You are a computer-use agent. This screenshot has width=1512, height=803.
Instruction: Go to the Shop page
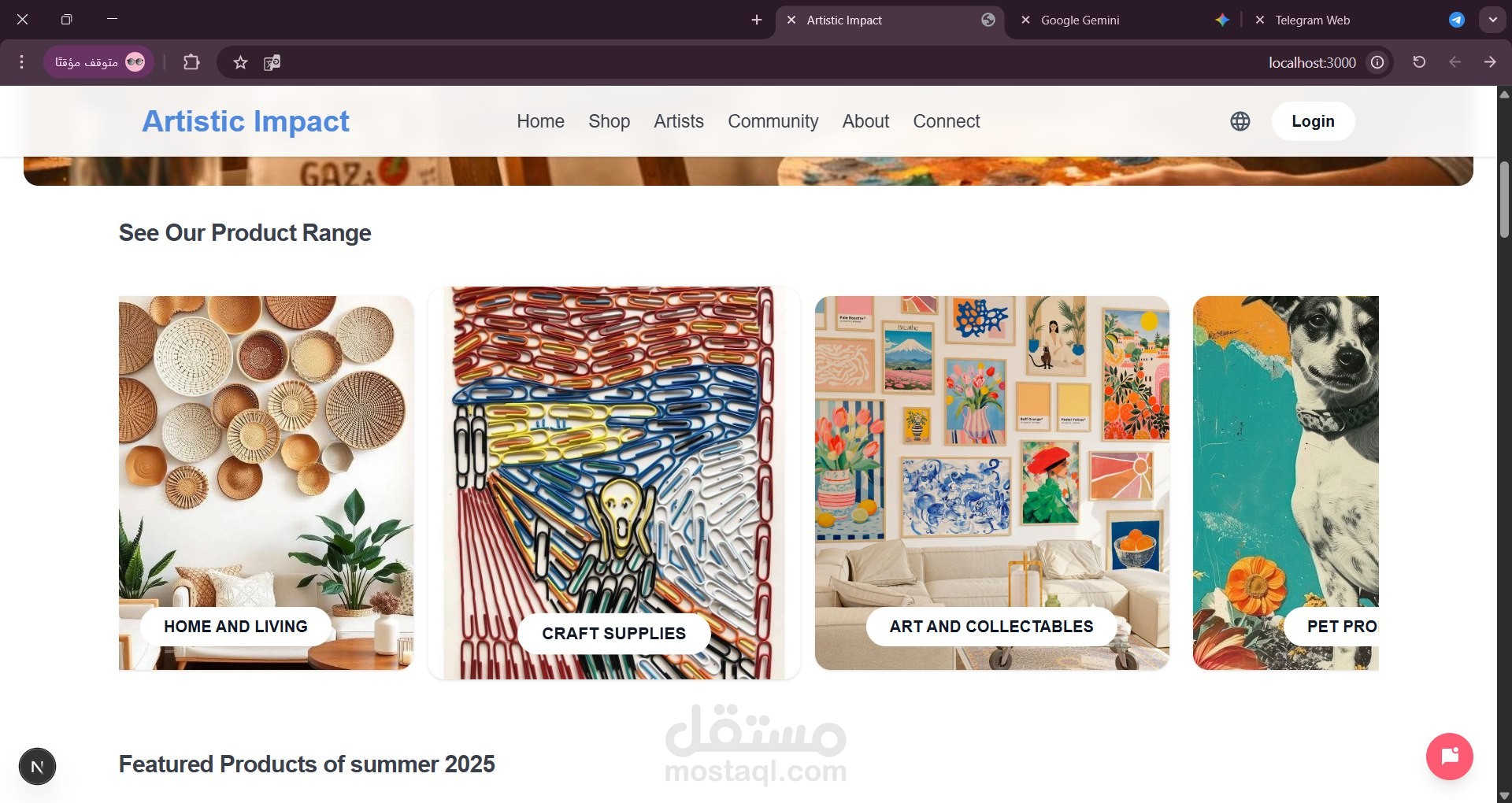pos(609,121)
